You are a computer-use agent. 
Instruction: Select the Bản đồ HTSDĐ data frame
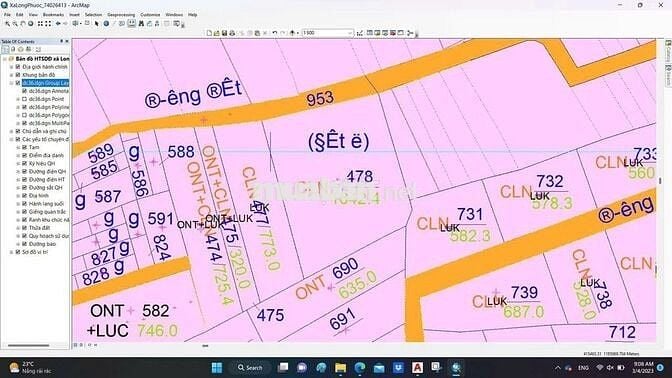coord(42,59)
